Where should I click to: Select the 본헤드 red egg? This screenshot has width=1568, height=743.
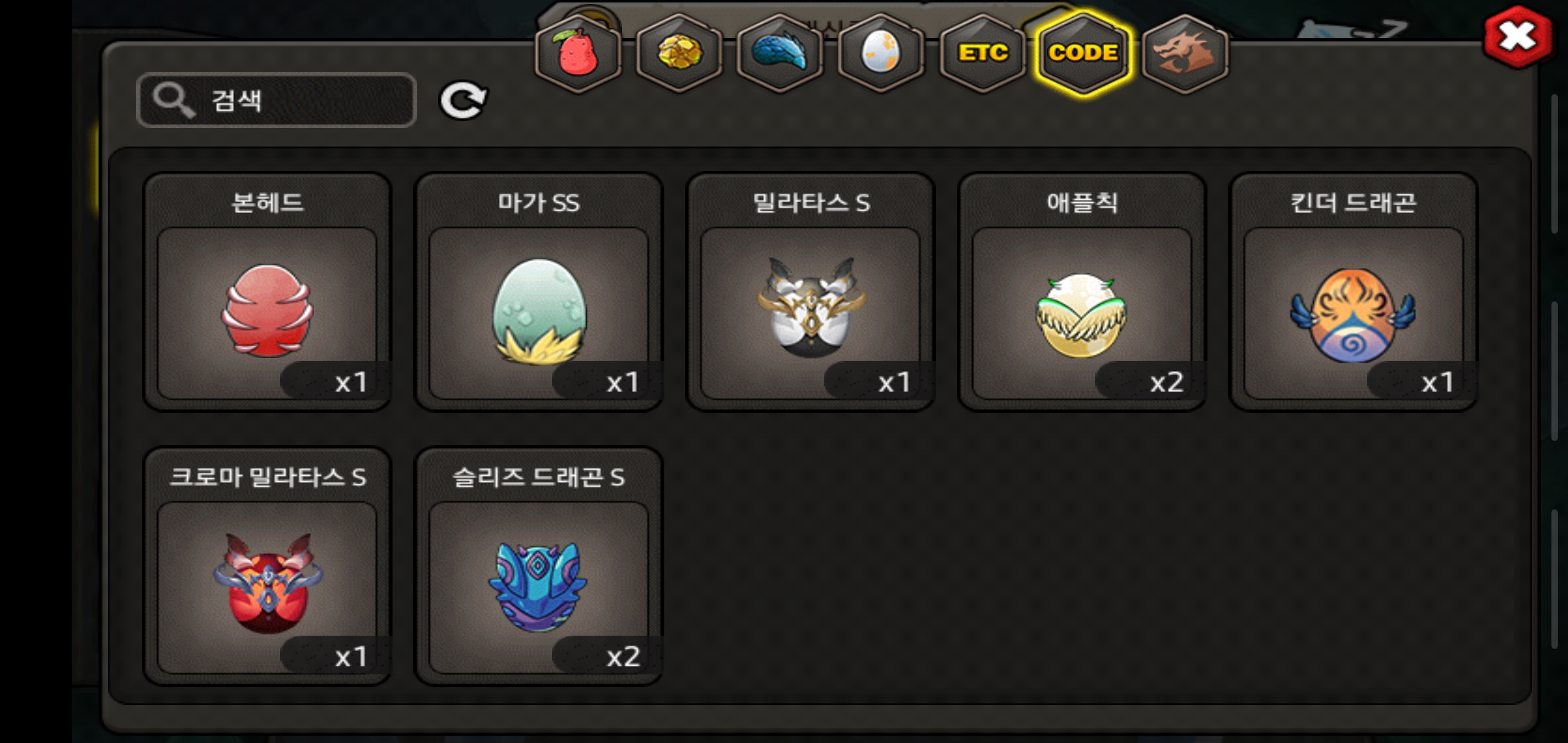click(x=267, y=292)
